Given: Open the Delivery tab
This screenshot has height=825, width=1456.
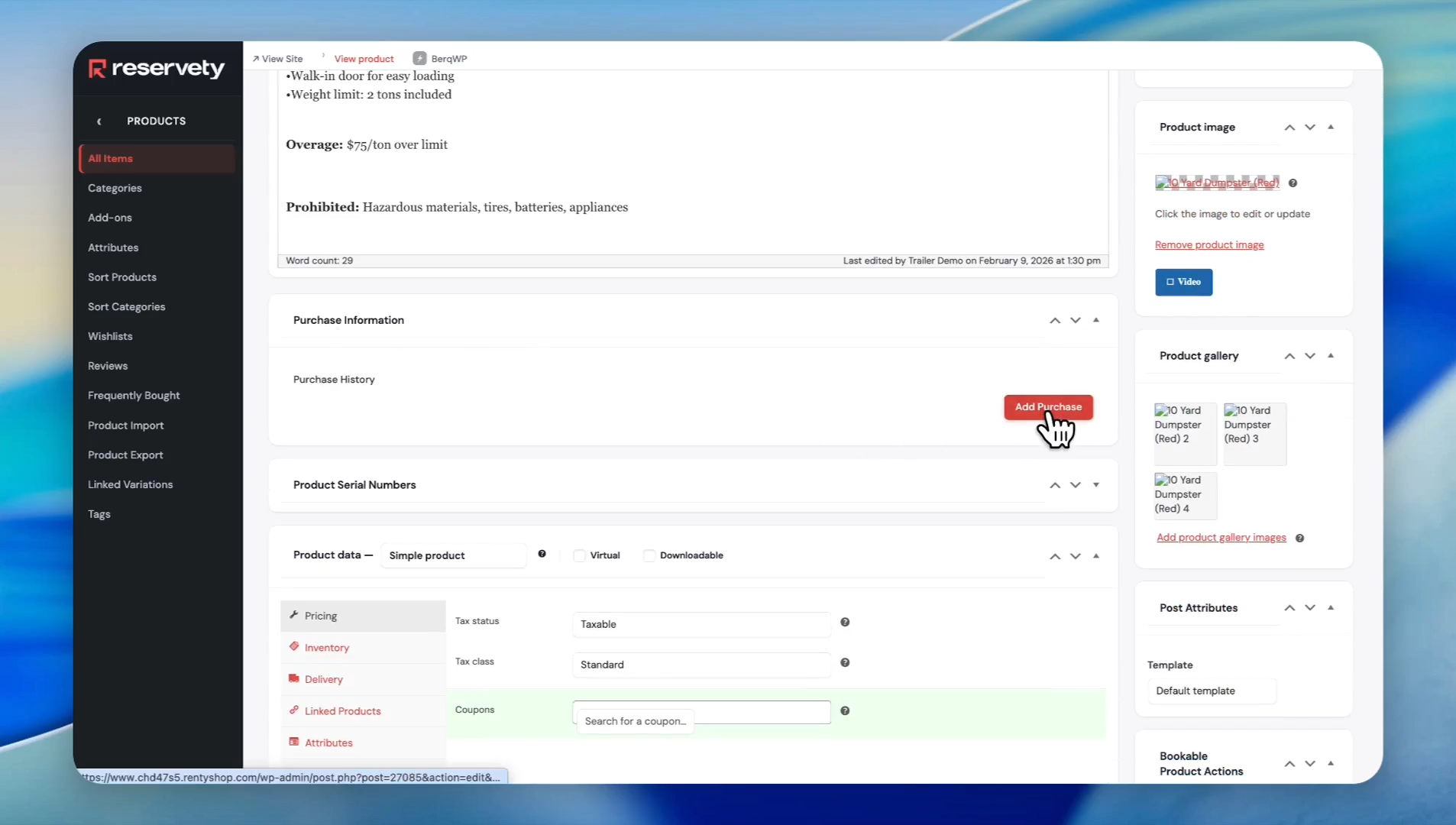Looking at the screenshot, I should click(x=363, y=679).
